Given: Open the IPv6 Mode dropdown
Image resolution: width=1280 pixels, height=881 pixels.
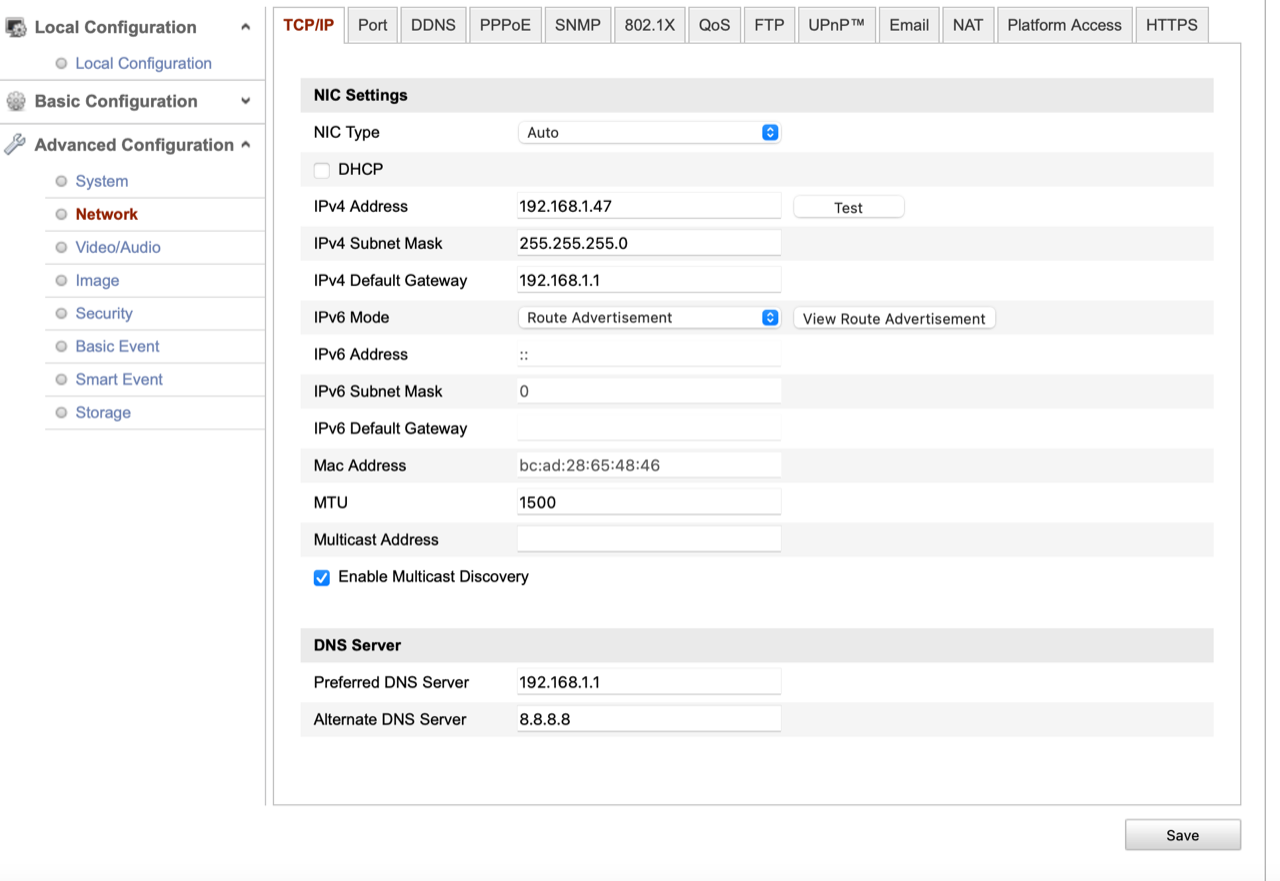Looking at the screenshot, I should [x=648, y=317].
